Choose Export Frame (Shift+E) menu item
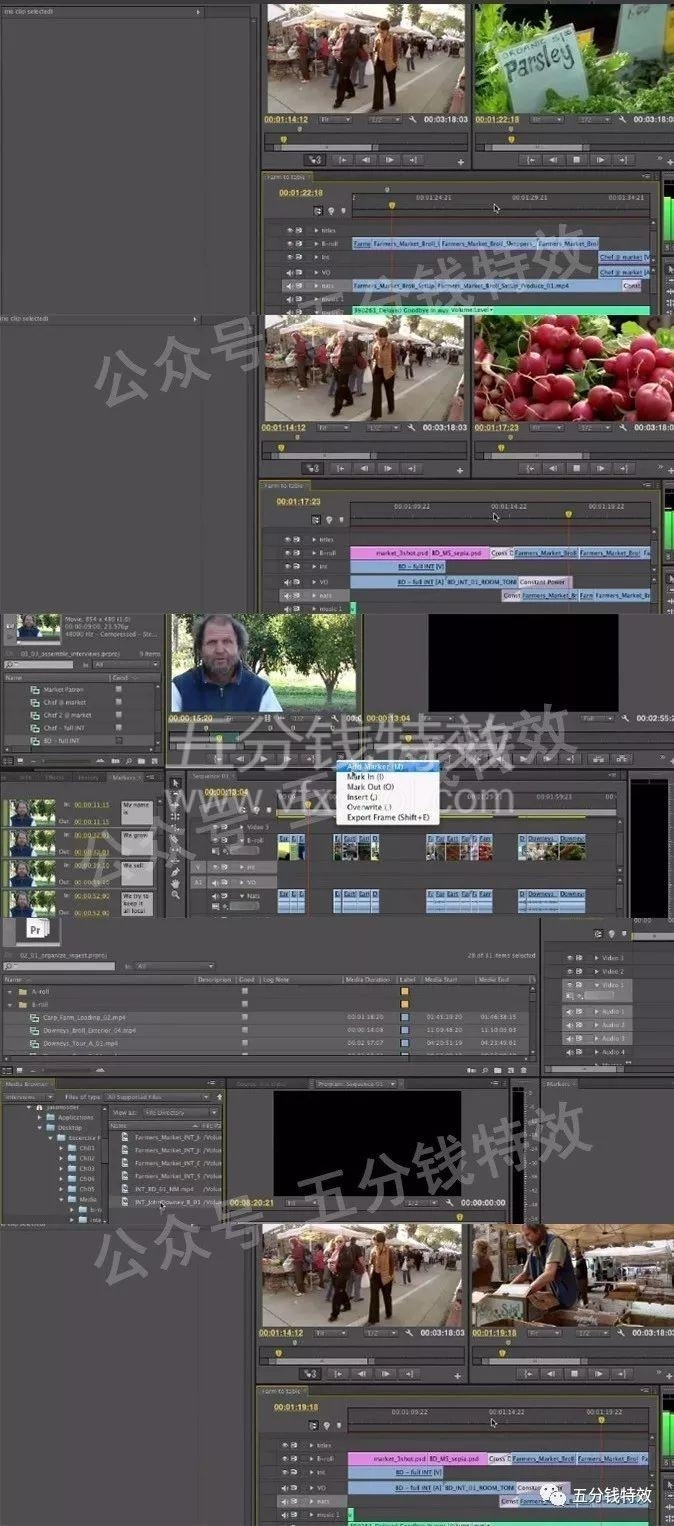674x1526 pixels. tap(388, 817)
